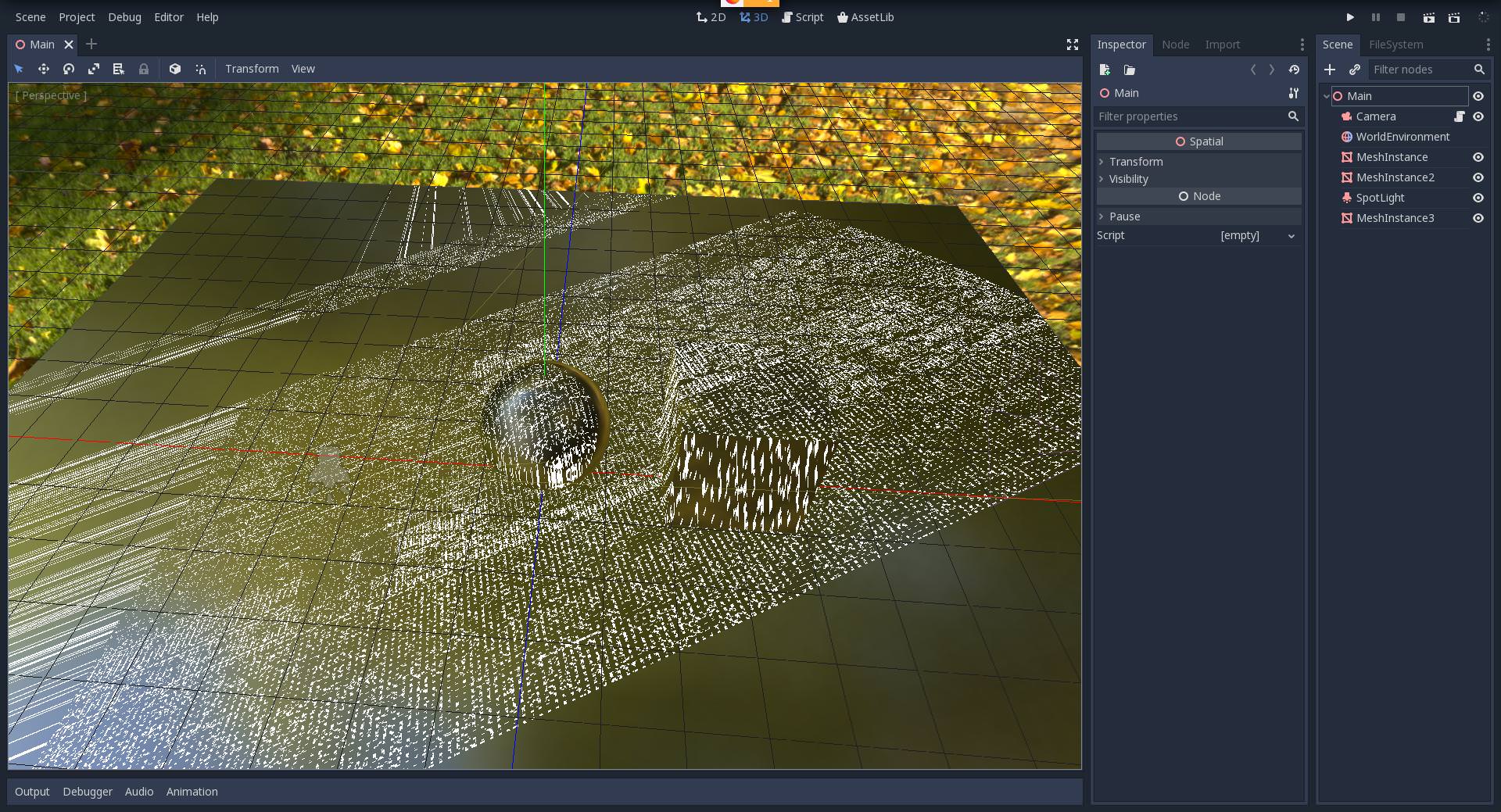
Task: Go to next object in Inspector history
Action: [1272, 70]
